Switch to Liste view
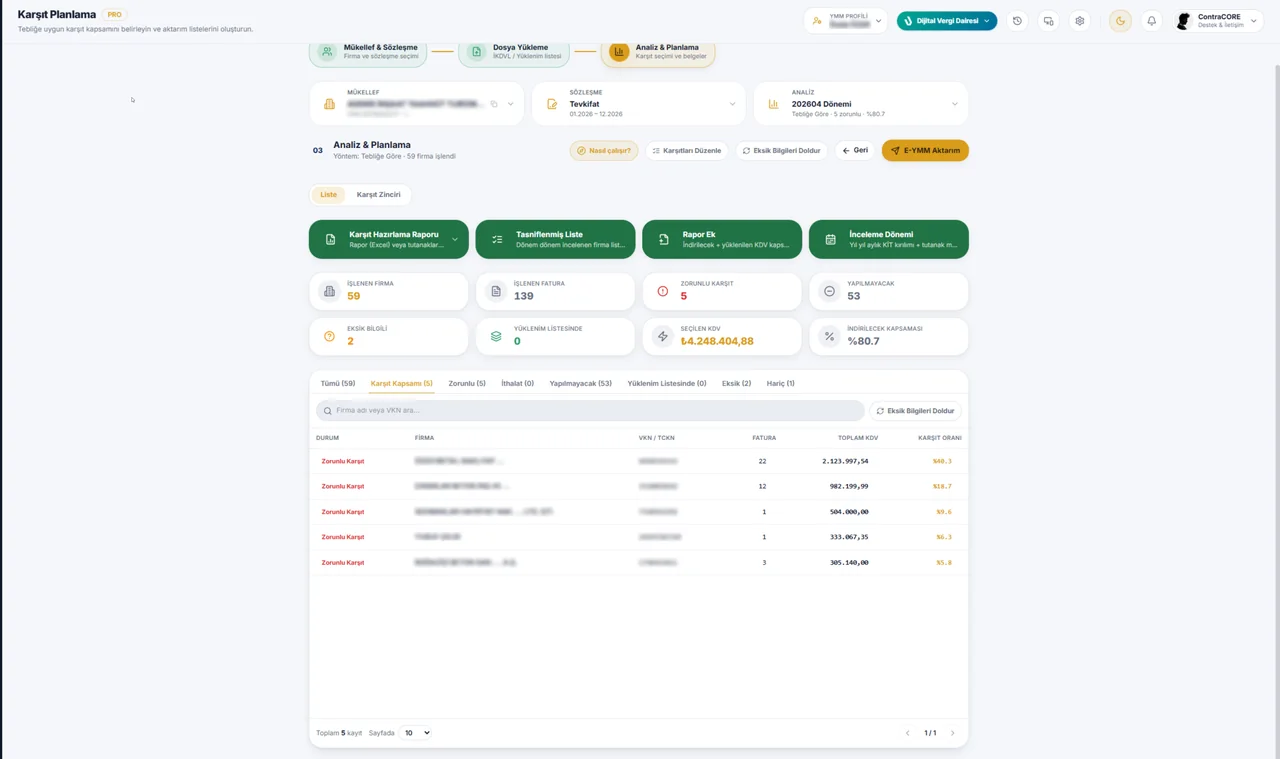 (328, 195)
